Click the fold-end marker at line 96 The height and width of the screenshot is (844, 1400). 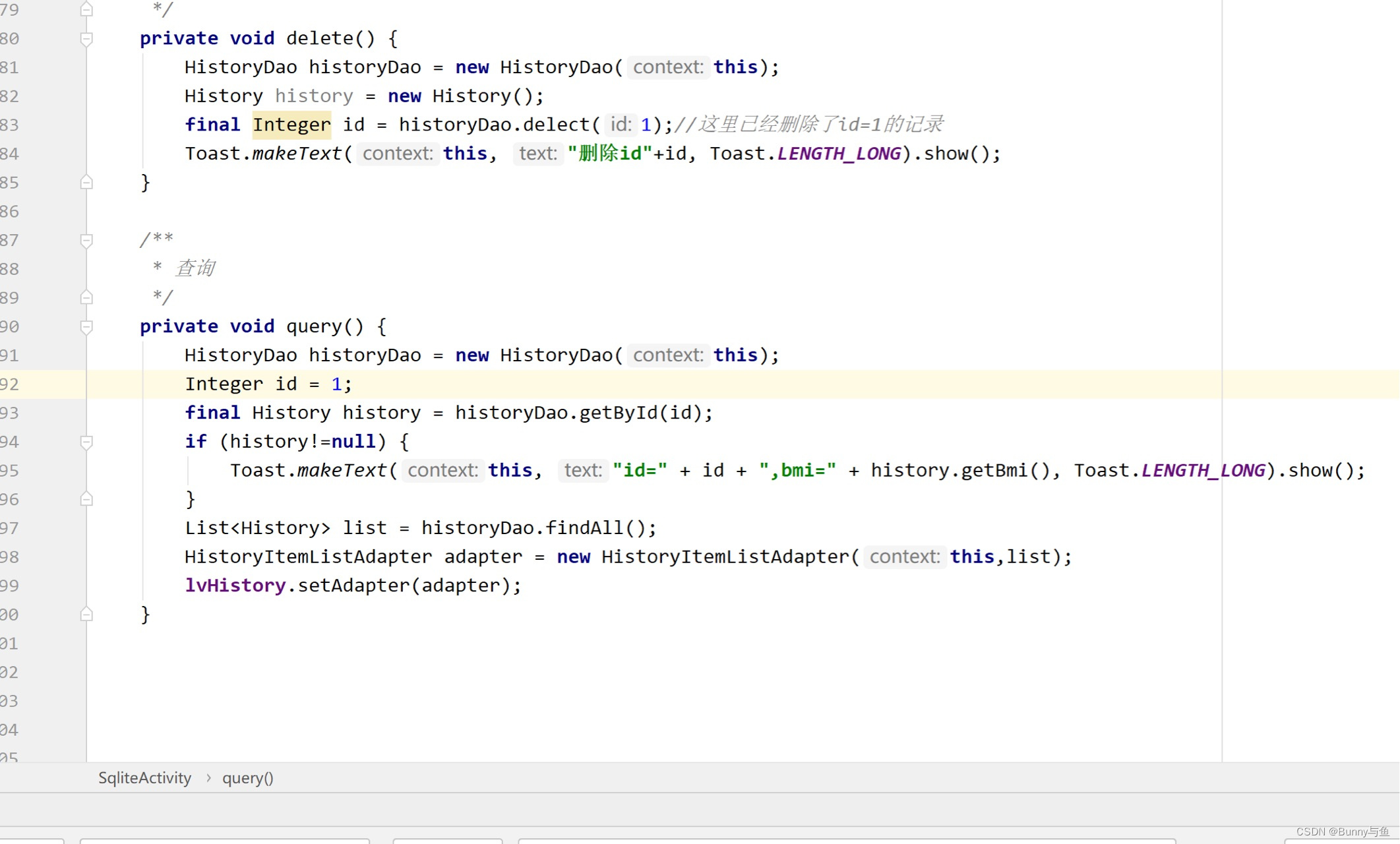click(x=86, y=499)
